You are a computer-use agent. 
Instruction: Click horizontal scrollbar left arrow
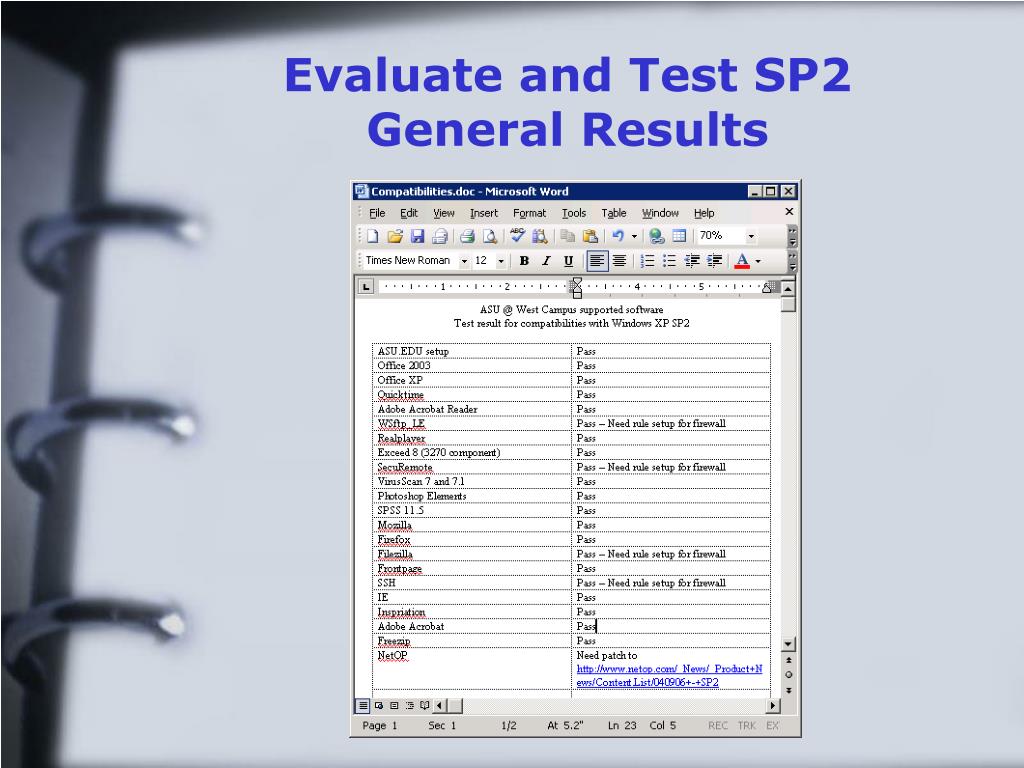[440, 705]
